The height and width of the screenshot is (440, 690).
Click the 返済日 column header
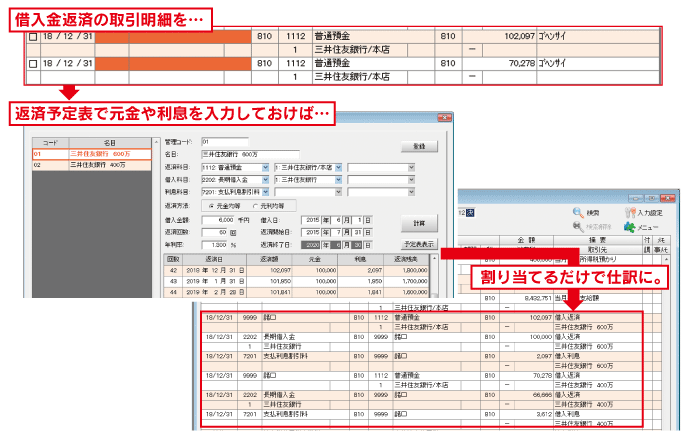[214, 259]
